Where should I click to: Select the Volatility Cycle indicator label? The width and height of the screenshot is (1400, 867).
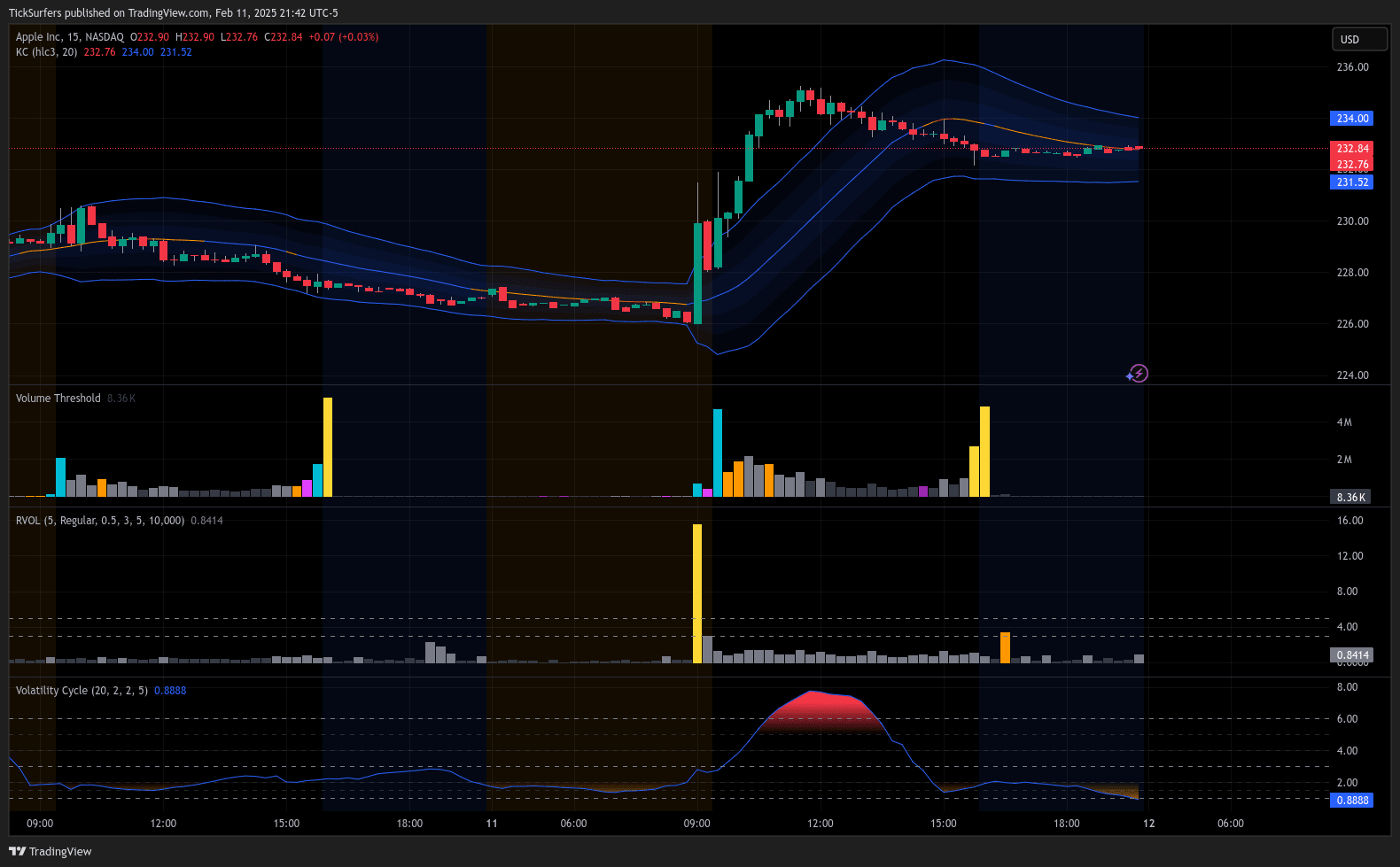point(82,691)
